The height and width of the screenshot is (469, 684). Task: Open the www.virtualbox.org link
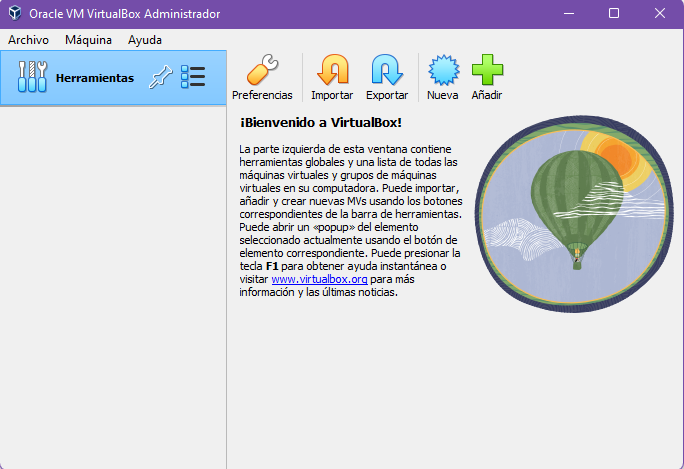[319, 279]
